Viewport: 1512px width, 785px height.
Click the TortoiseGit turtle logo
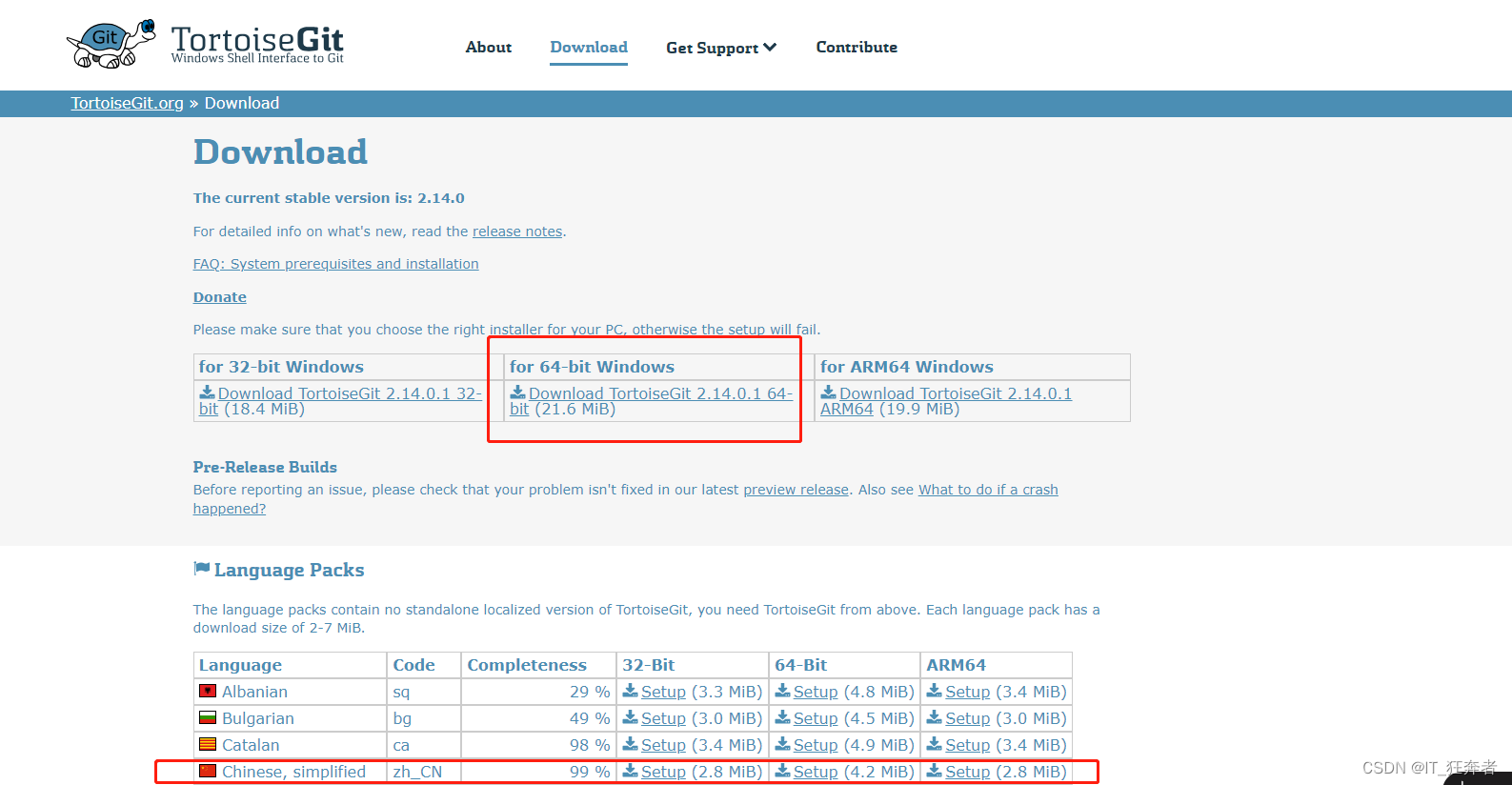pyautogui.click(x=111, y=43)
